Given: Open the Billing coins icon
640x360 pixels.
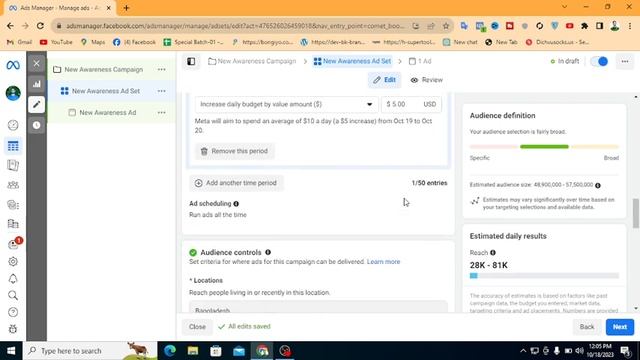Looking at the screenshot, I should [x=13, y=204].
